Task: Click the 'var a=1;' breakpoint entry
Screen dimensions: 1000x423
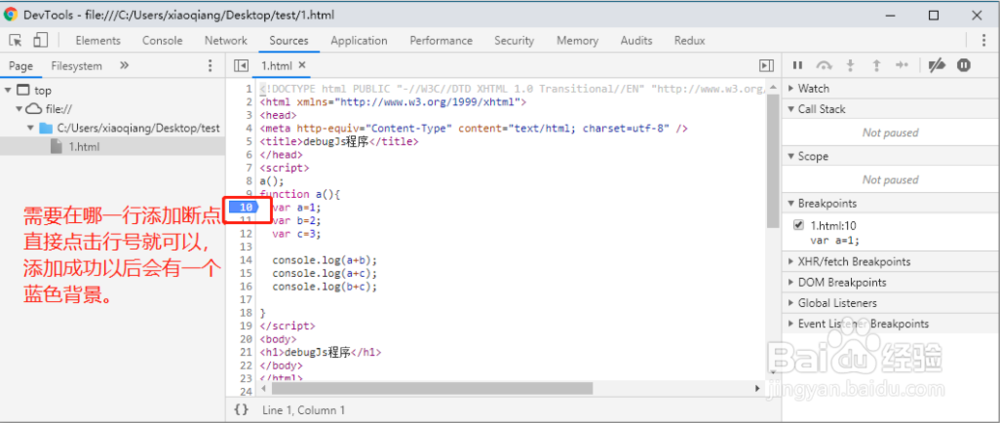Action: click(835, 241)
